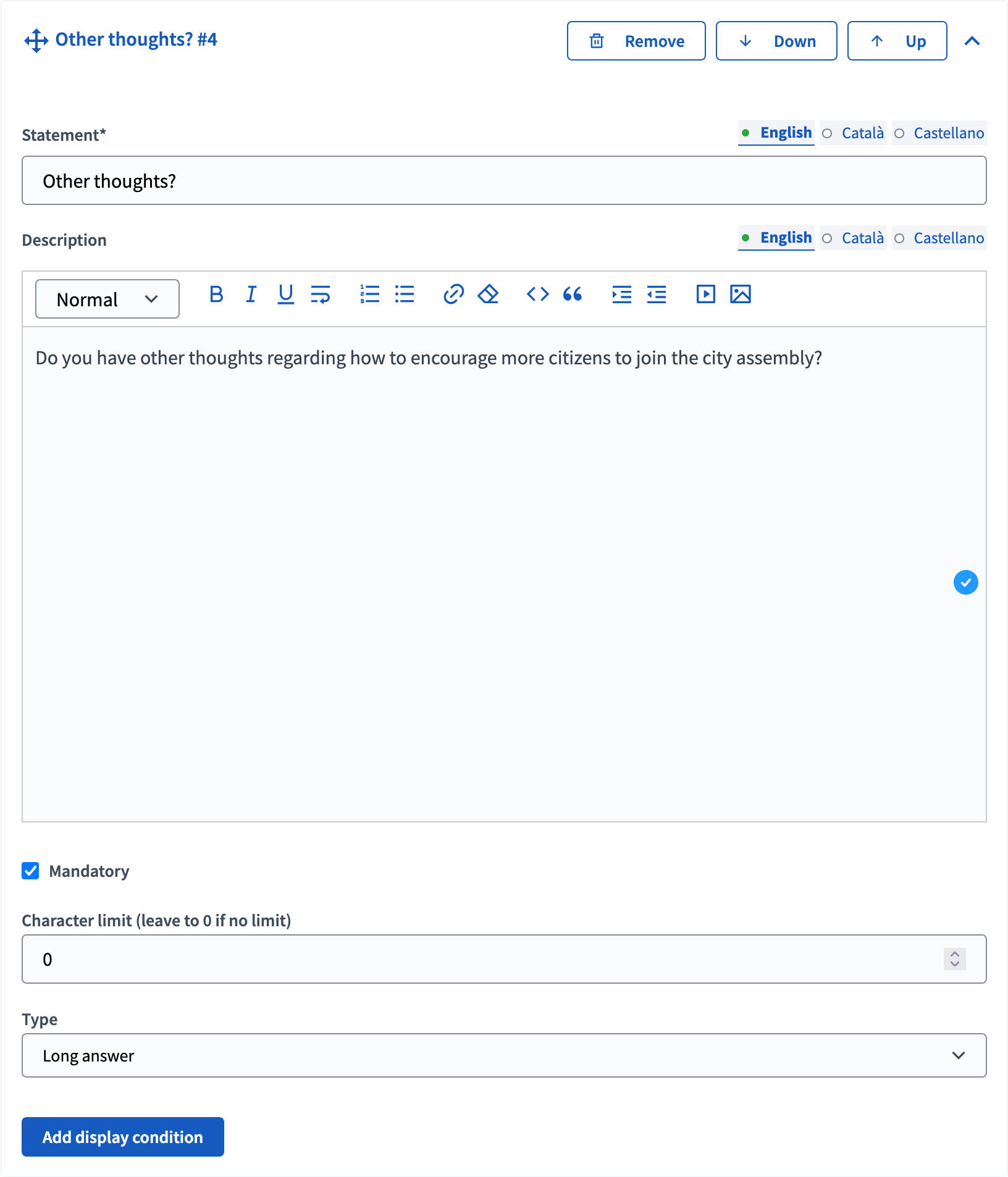Click the Add display condition button
This screenshot has width=1008, height=1177.
tap(122, 1137)
